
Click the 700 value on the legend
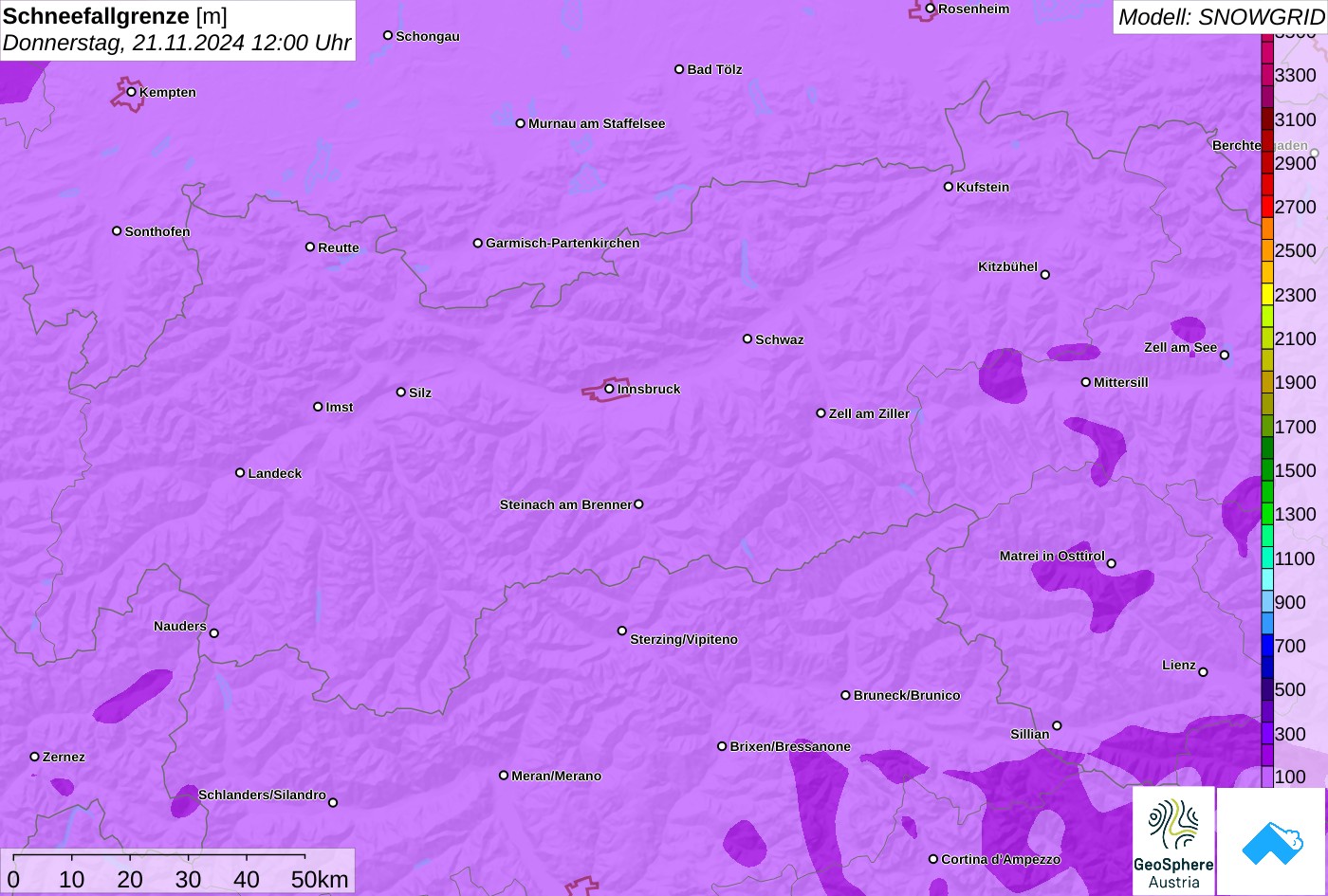point(1290,647)
